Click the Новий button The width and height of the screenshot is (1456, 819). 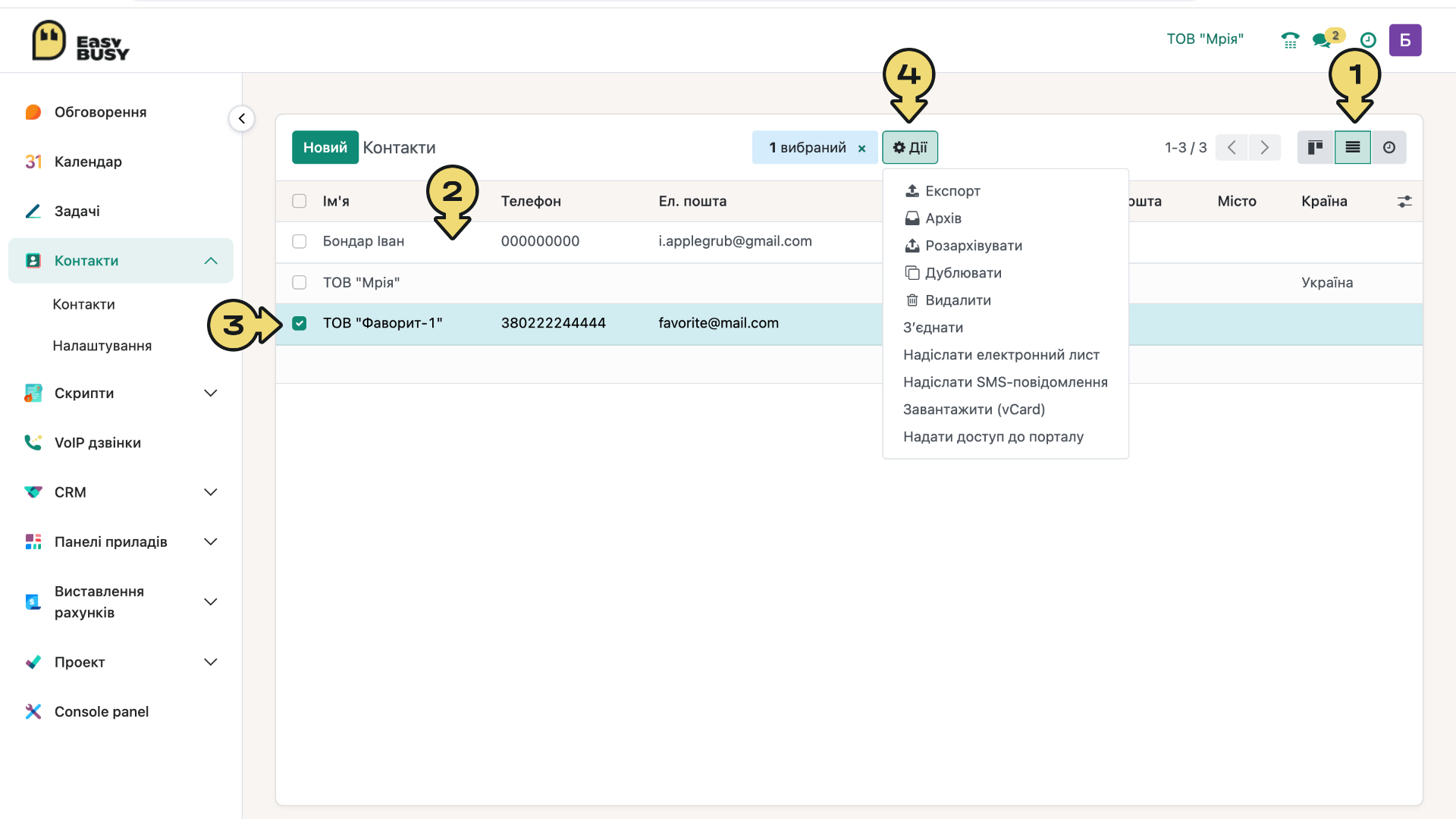325,147
